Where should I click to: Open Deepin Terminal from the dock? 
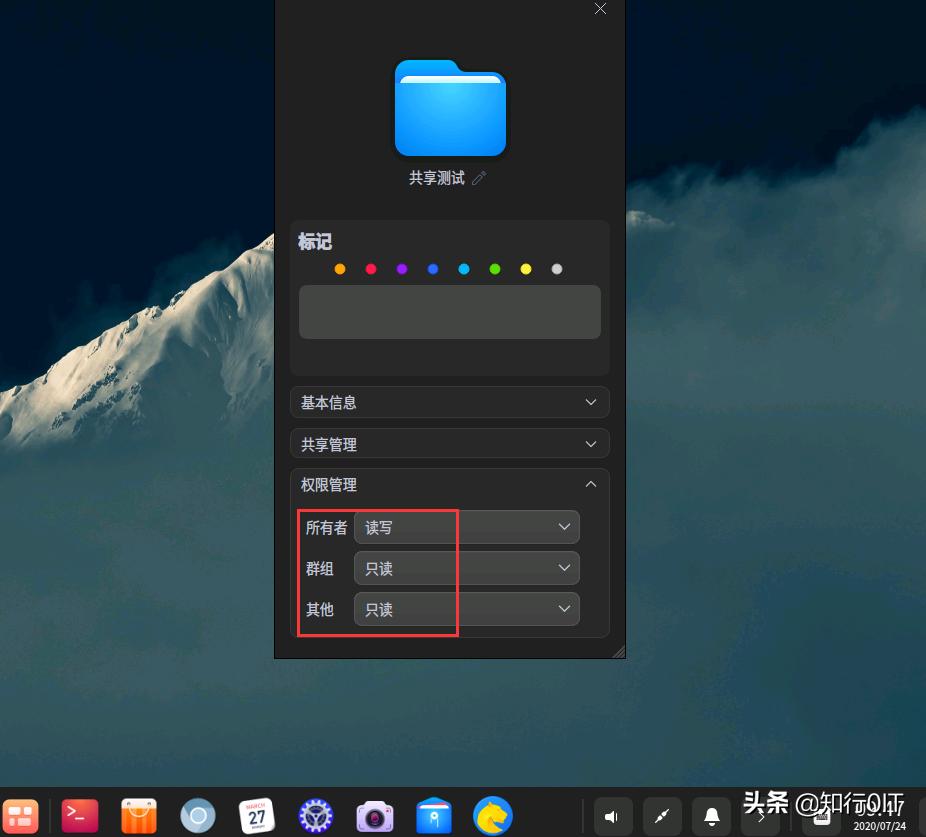coord(80,816)
